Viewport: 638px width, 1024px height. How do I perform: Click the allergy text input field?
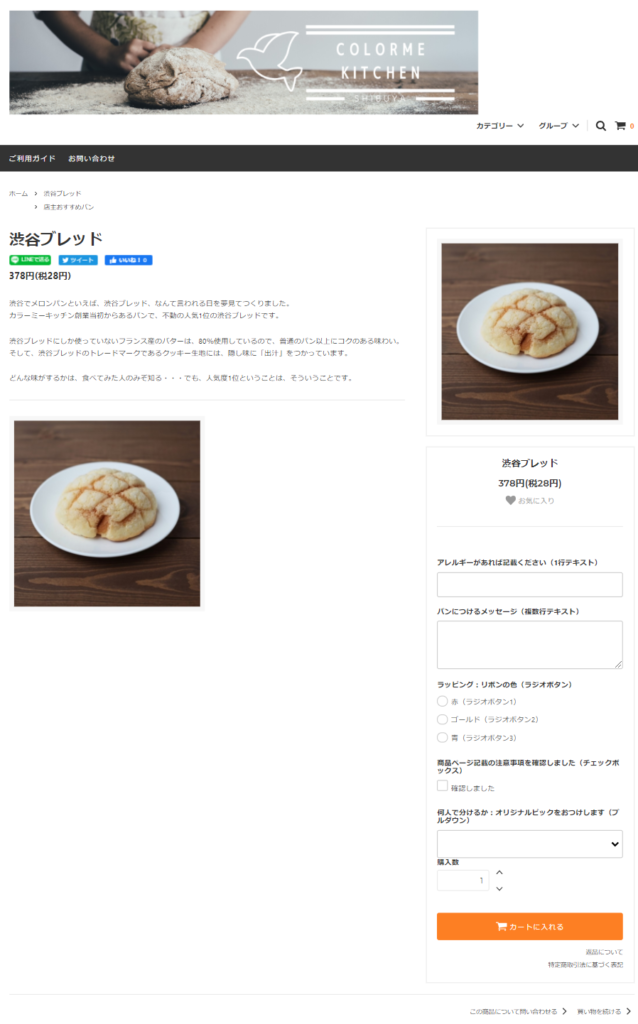530,584
